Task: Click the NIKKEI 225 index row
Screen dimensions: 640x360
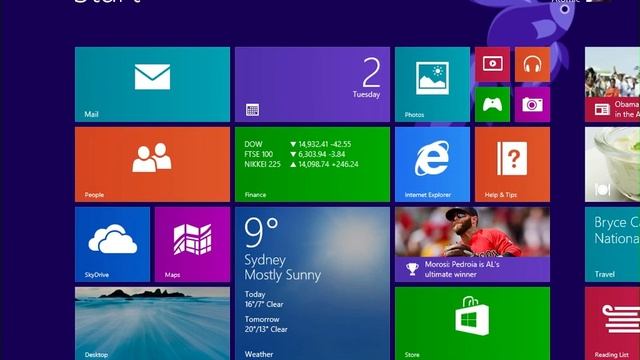Action: coord(301,164)
